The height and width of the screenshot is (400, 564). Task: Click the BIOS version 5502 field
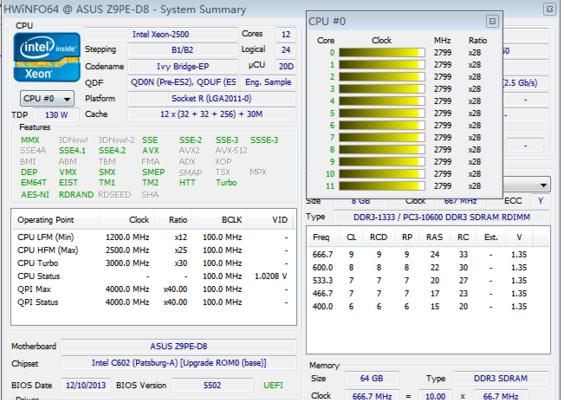tap(212, 386)
